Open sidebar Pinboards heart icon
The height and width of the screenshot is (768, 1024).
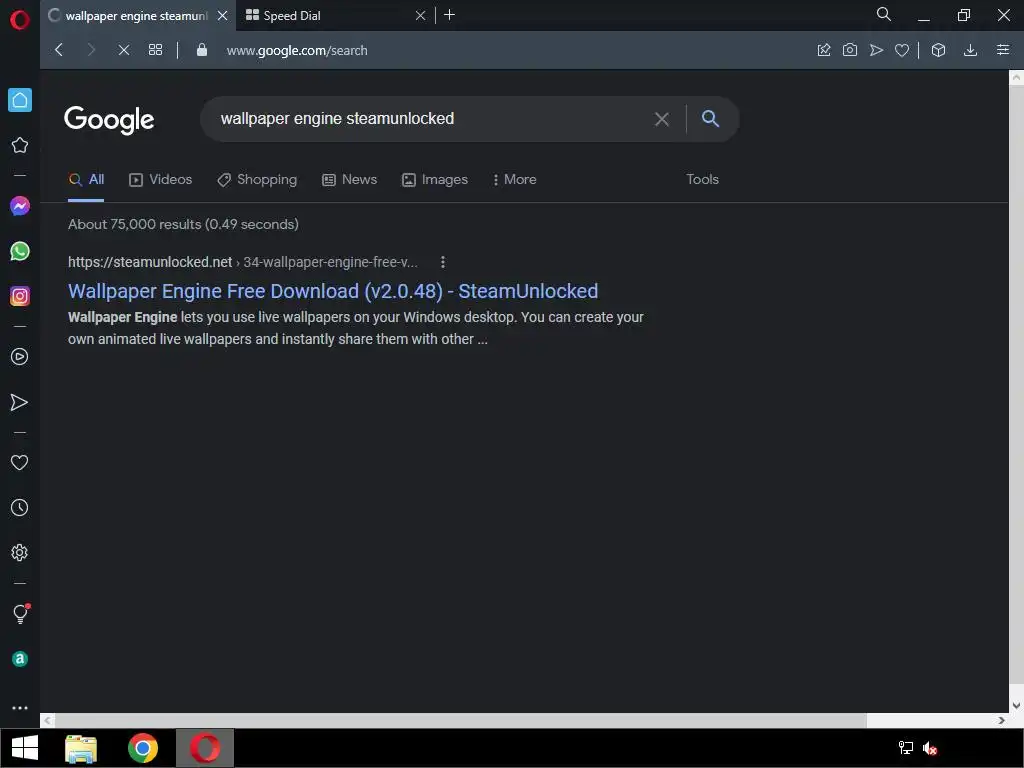[x=20, y=462]
